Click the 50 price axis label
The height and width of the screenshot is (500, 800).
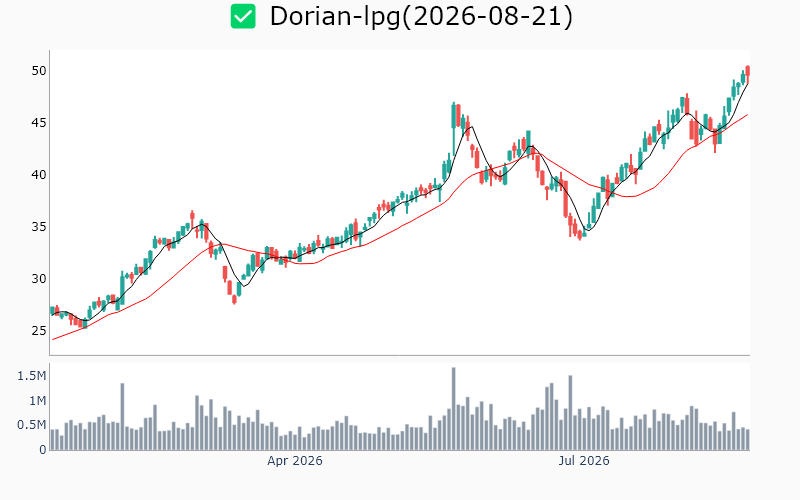click(39, 71)
